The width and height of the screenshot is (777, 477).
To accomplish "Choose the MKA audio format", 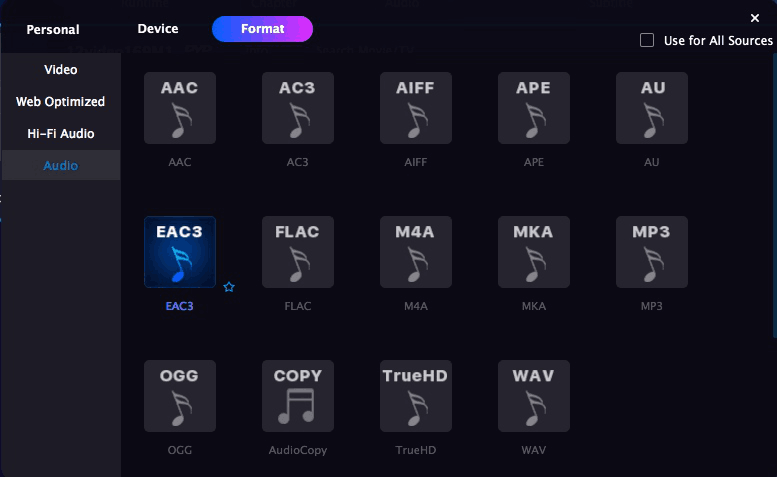I will click(533, 252).
